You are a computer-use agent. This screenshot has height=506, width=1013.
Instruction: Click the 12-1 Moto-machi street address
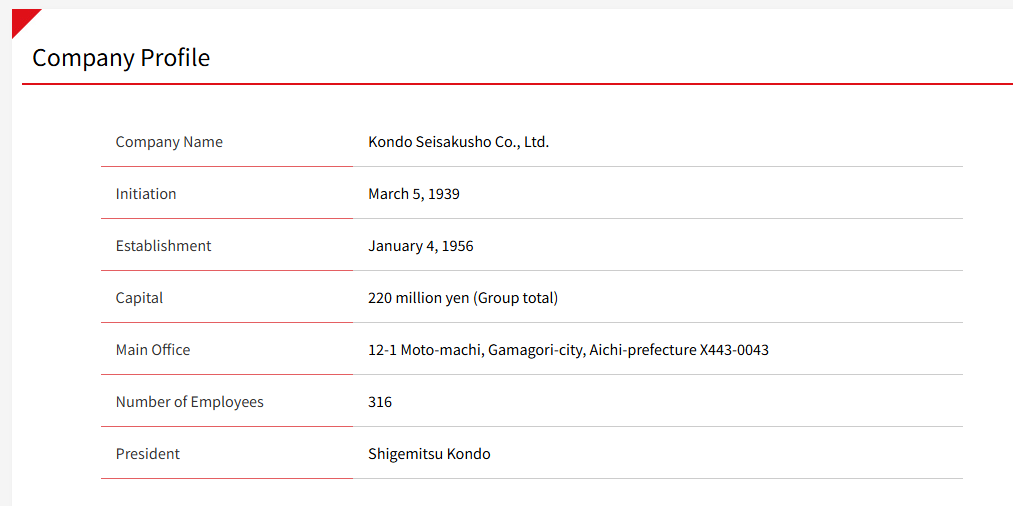click(x=425, y=350)
